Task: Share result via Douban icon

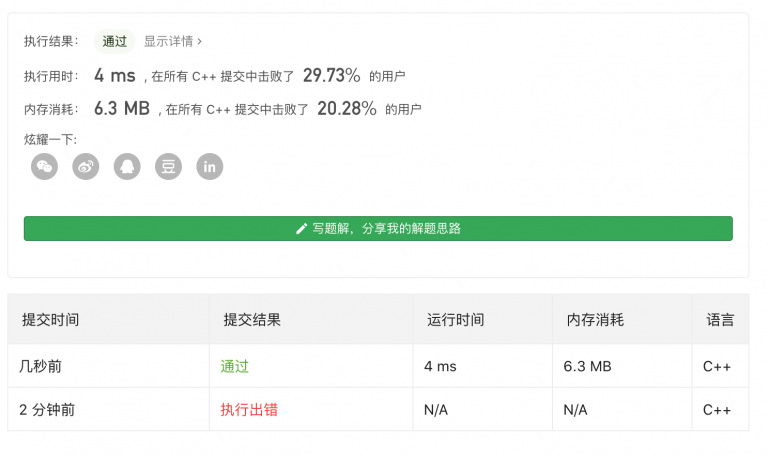Action: 168,167
